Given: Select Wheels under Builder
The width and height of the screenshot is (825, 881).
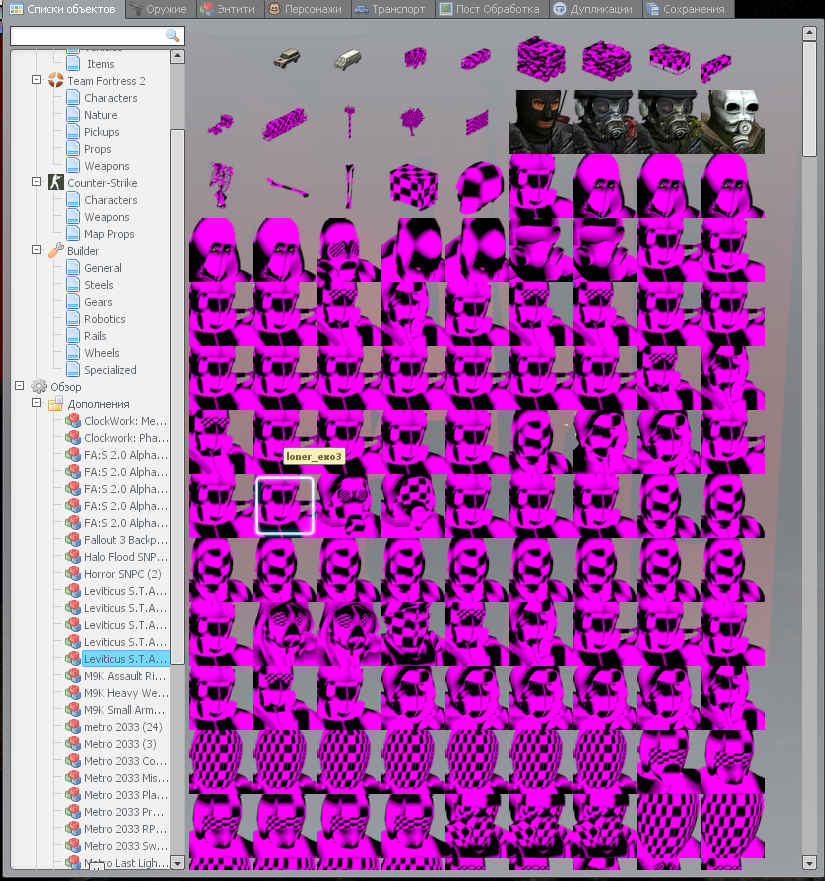Looking at the screenshot, I should (102, 353).
